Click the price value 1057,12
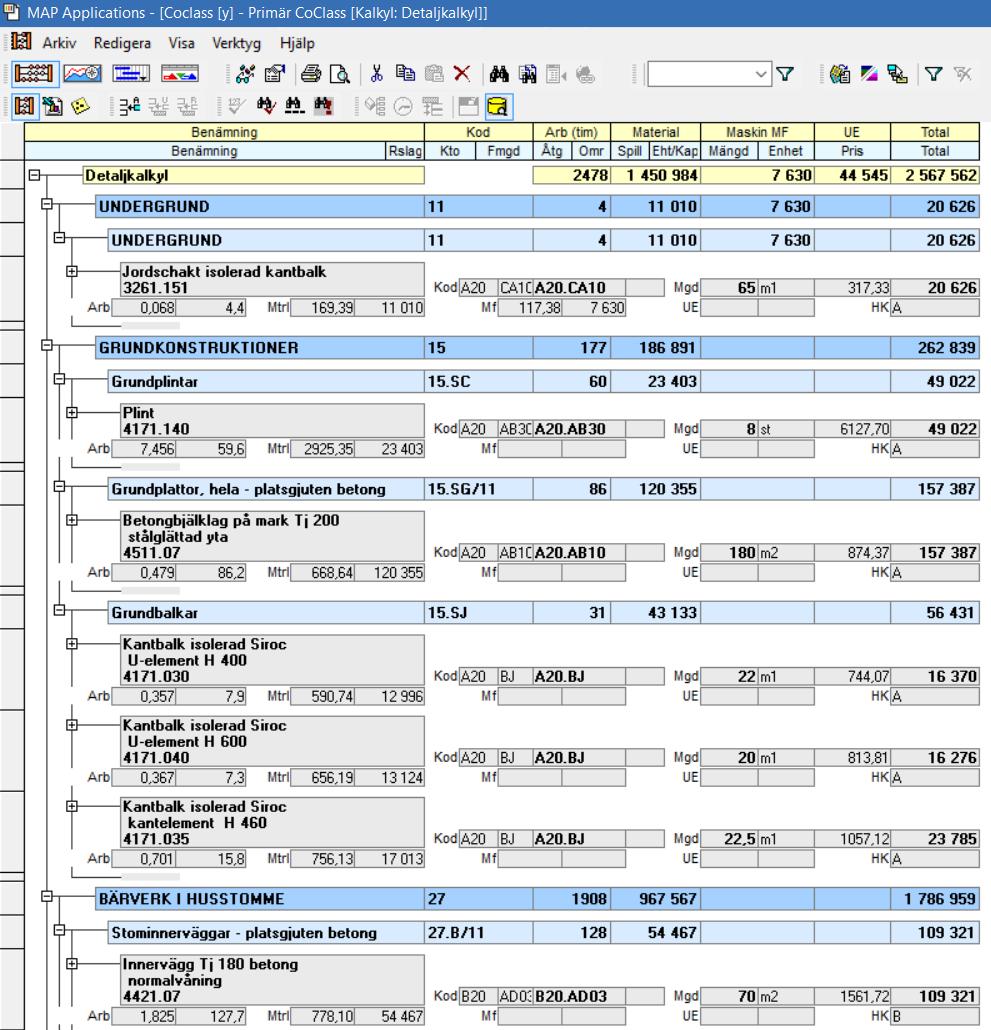 (x=852, y=840)
